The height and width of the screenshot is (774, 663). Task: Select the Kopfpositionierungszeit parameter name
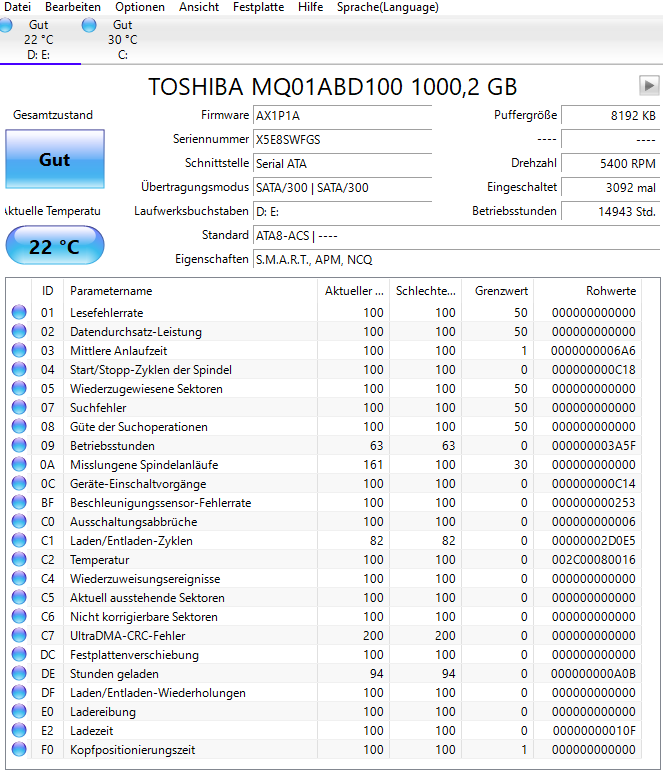pyautogui.click(x=133, y=750)
